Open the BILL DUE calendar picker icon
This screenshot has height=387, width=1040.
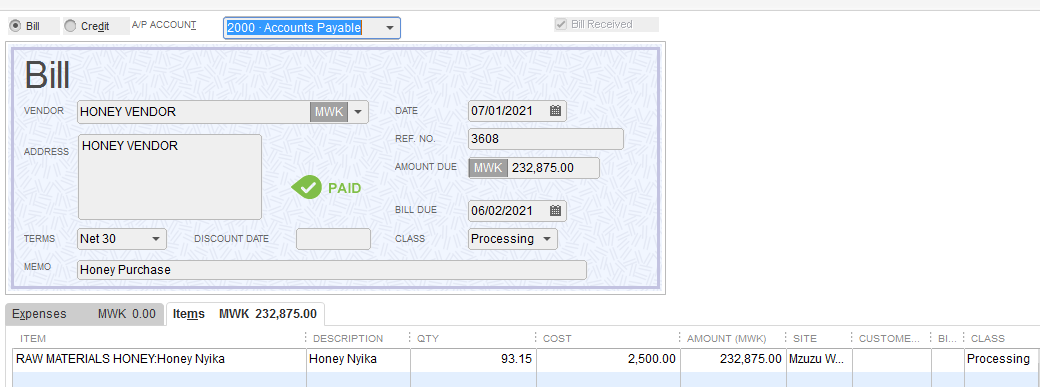[556, 211]
